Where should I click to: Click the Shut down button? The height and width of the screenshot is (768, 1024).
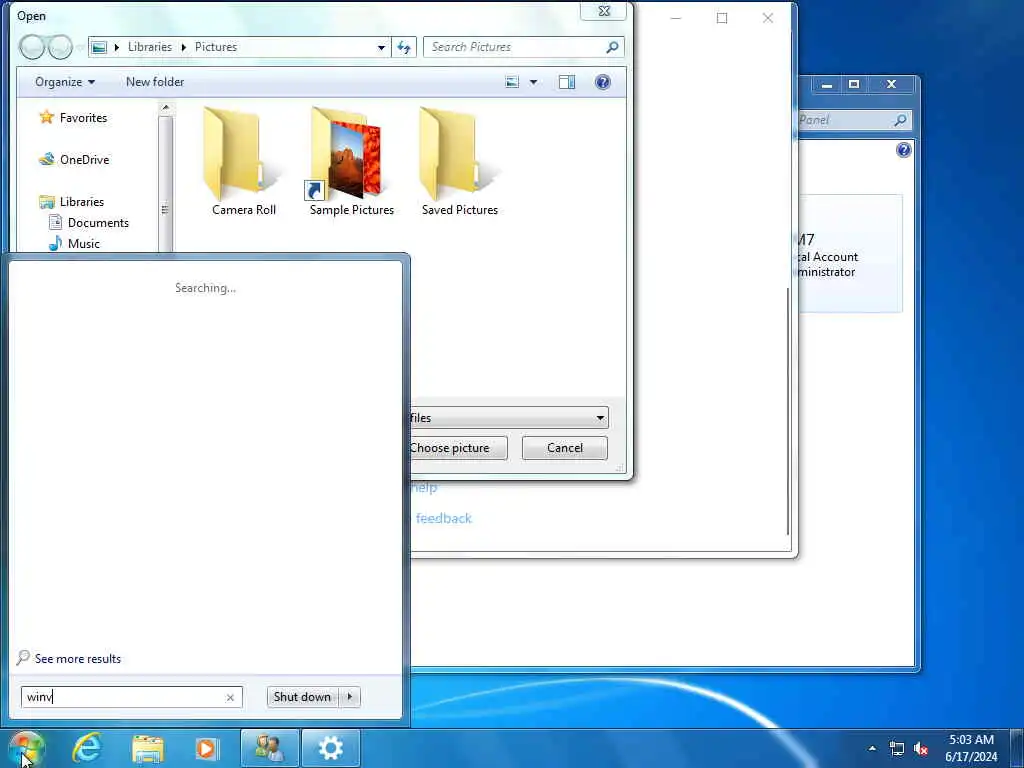(302, 697)
